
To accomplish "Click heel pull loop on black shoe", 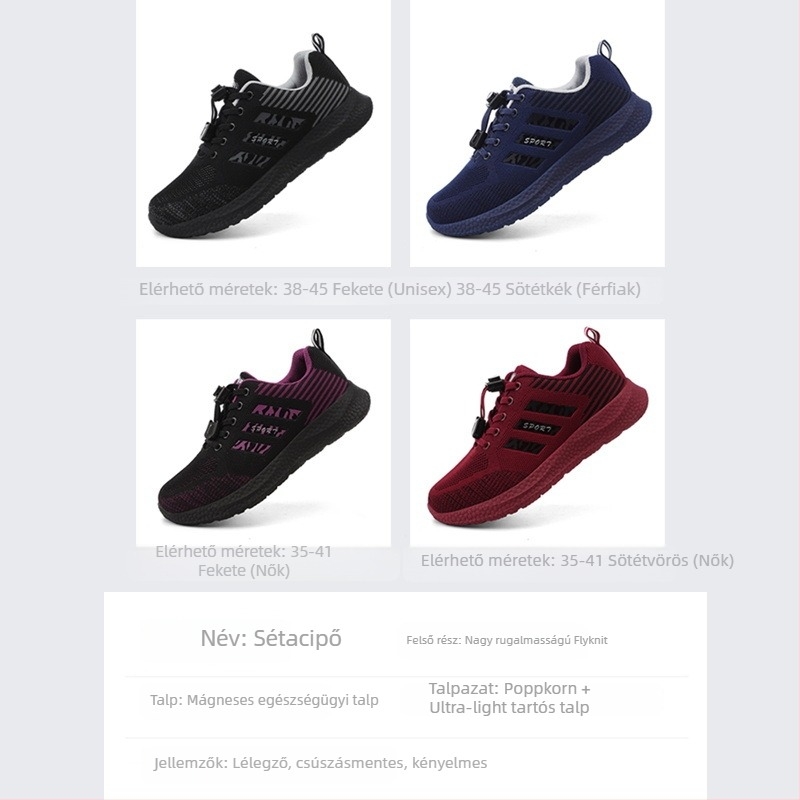I will [x=317, y=44].
